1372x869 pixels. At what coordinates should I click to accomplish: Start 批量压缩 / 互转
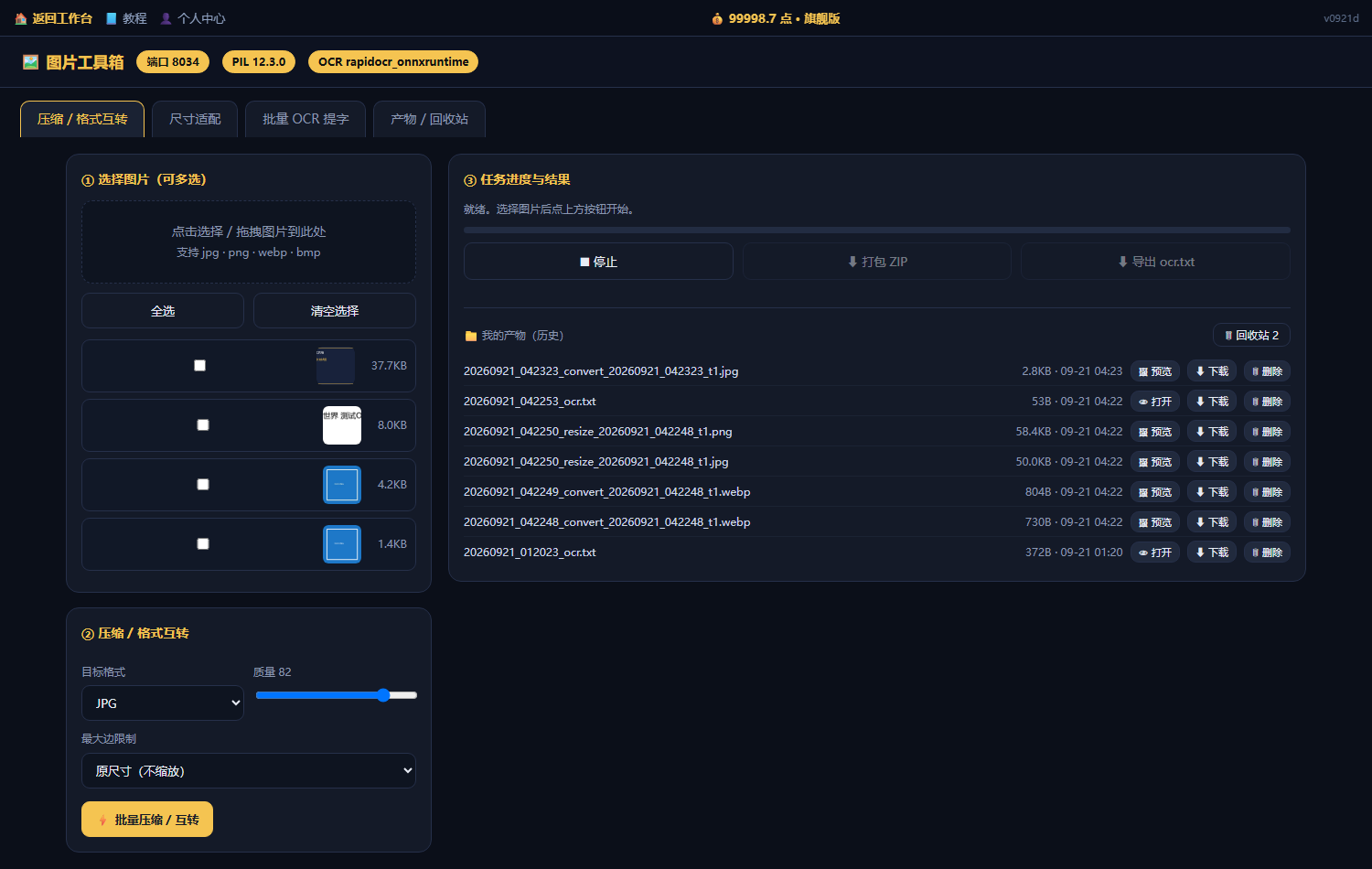click(x=147, y=820)
